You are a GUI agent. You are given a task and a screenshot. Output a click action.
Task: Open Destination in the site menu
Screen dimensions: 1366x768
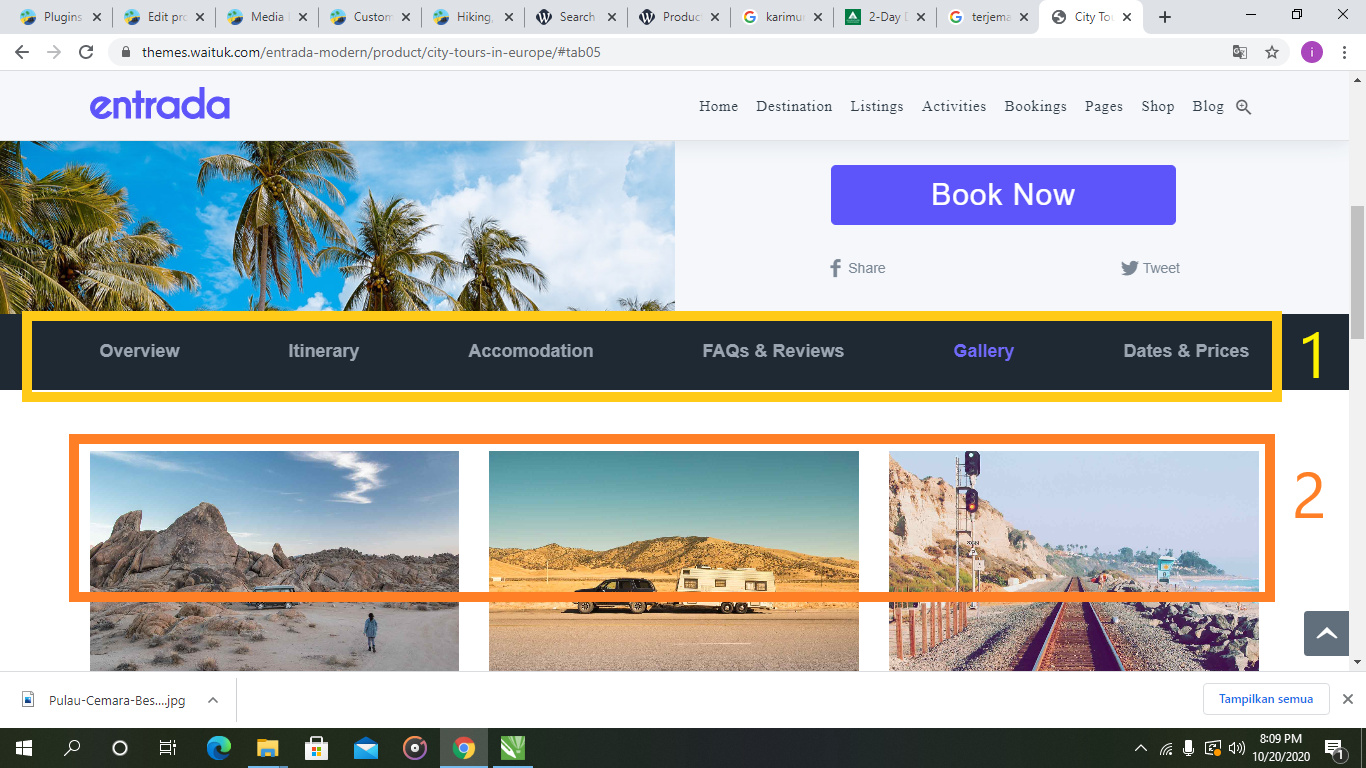[794, 107]
